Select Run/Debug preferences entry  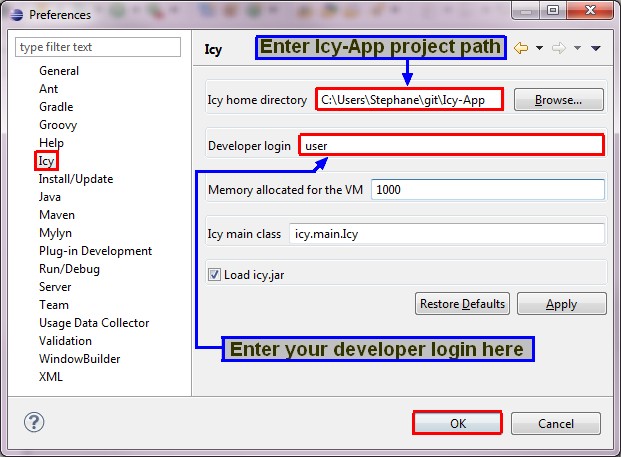coord(69,269)
